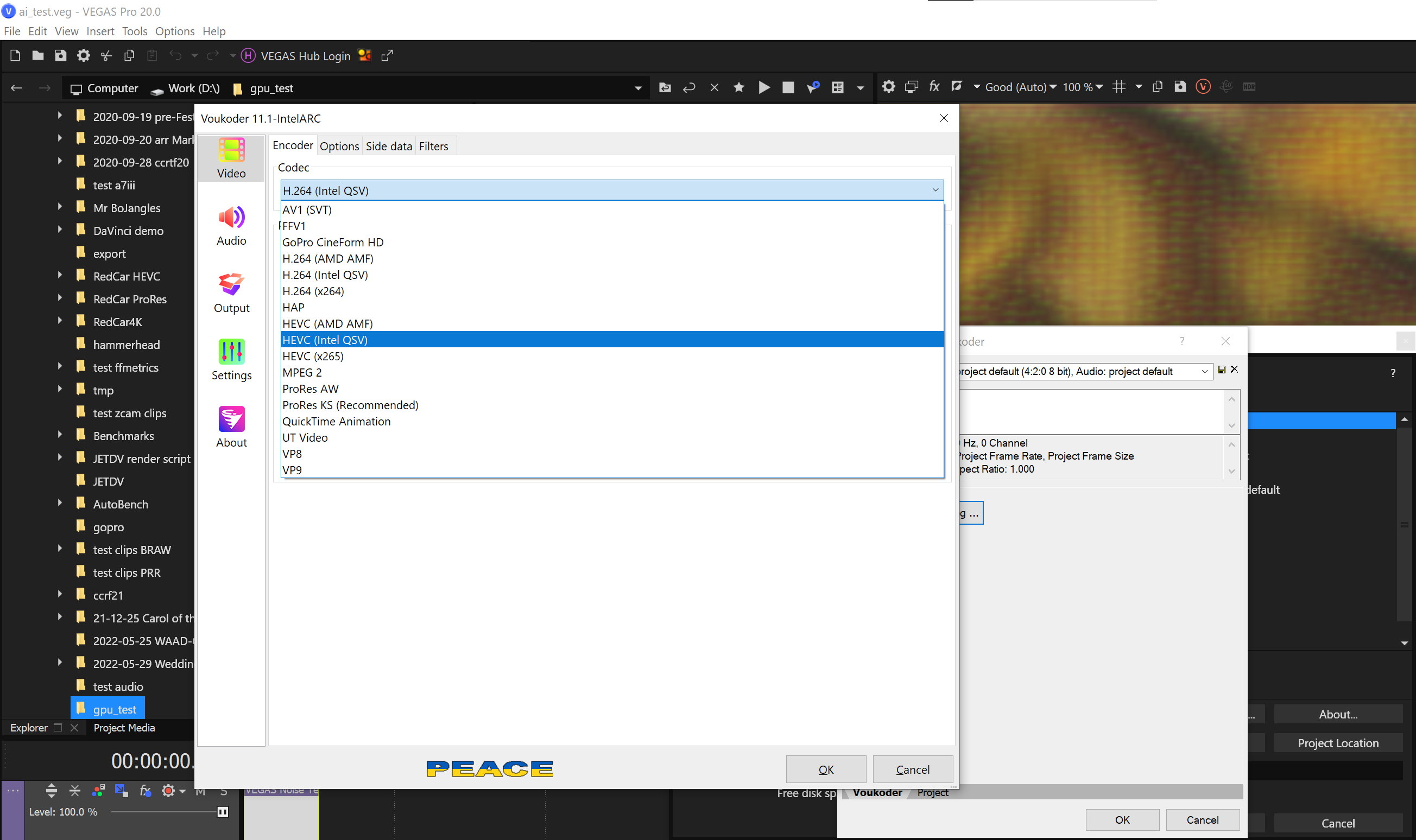
Task: Expand the RedCar HEVC folder
Action: pyautogui.click(x=59, y=275)
